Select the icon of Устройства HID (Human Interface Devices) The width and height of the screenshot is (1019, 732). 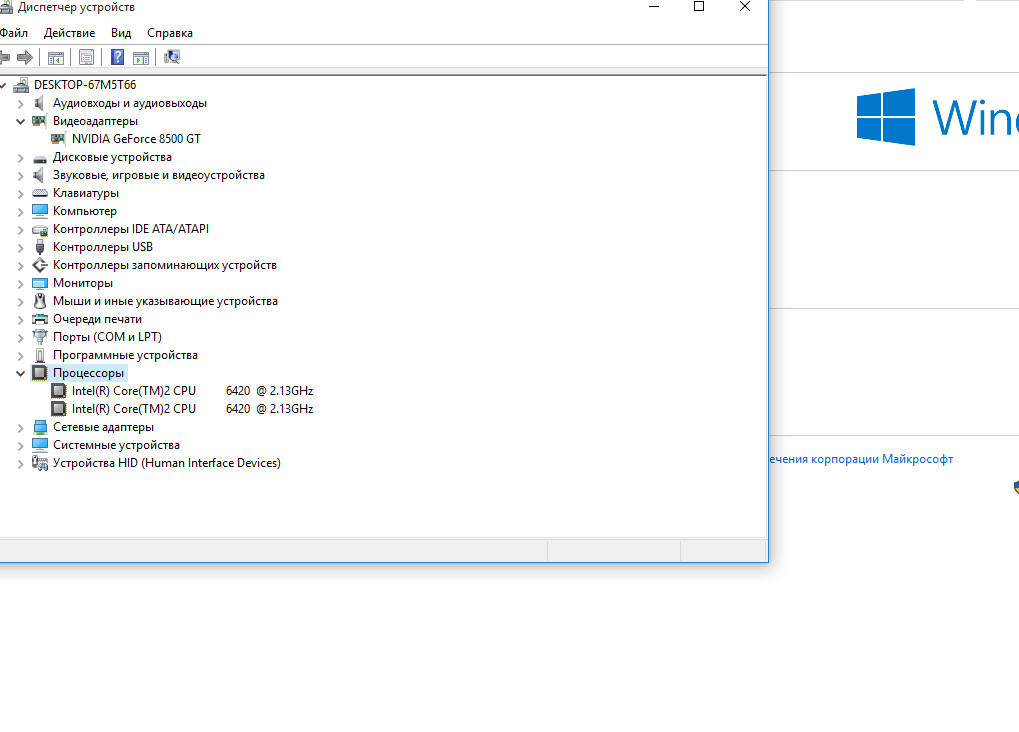tap(40, 464)
